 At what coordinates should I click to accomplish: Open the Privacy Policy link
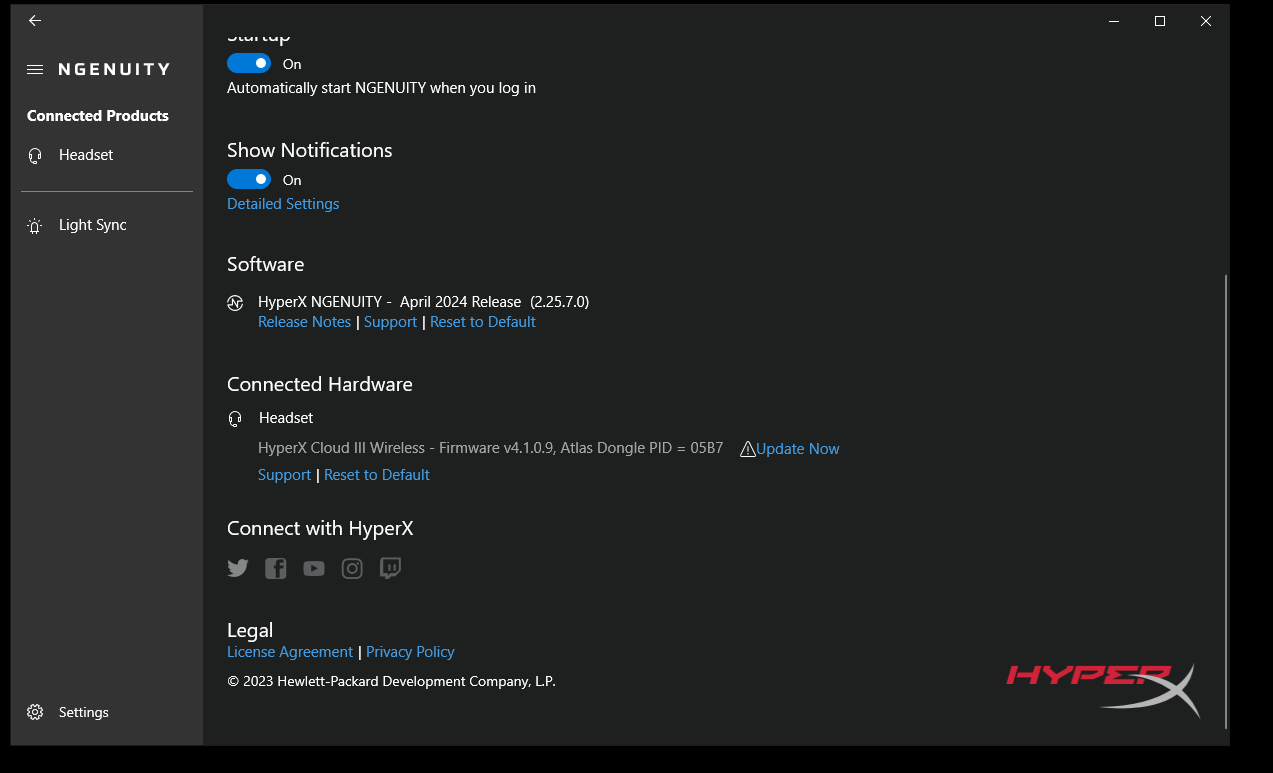tap(410, 652)
